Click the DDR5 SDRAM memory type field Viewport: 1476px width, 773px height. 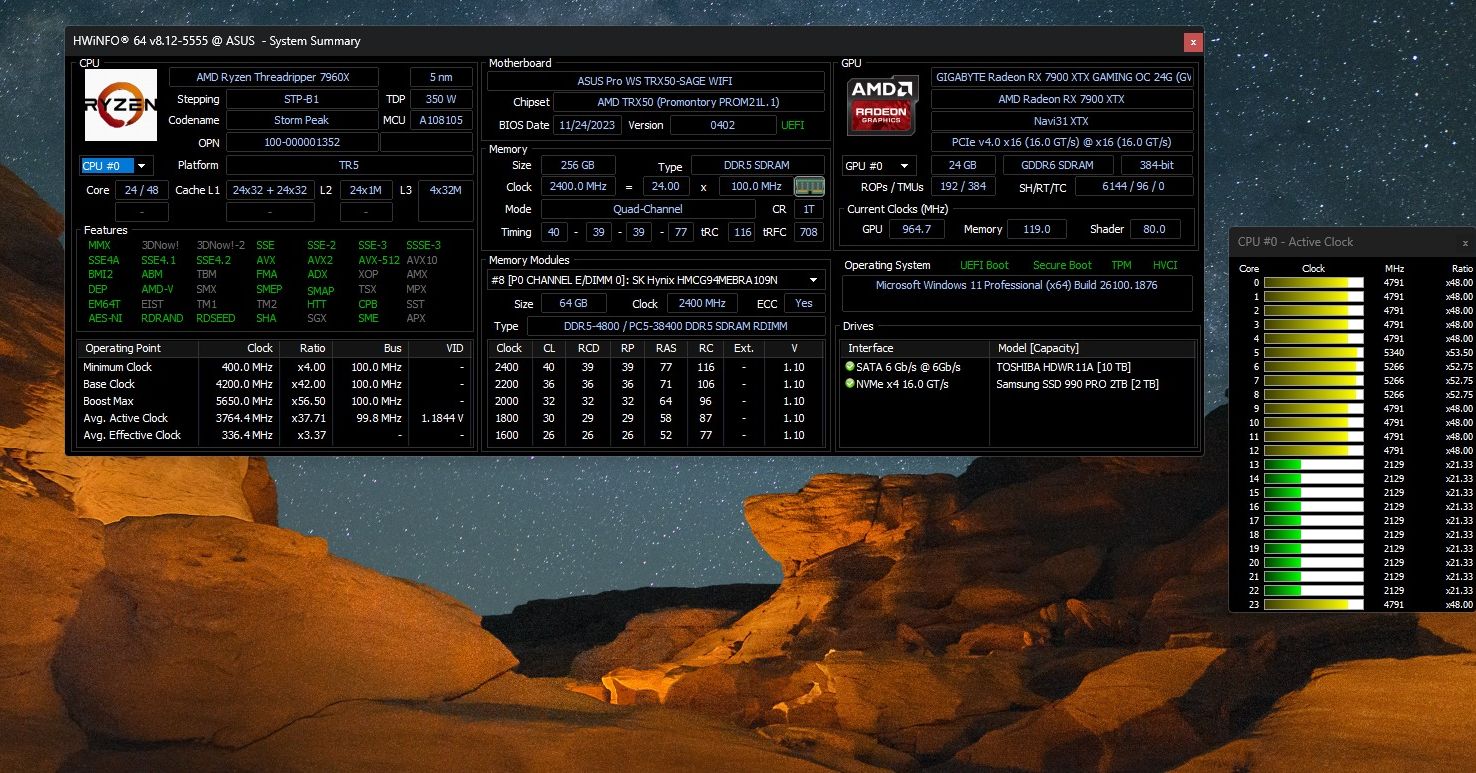pos(757,166)
